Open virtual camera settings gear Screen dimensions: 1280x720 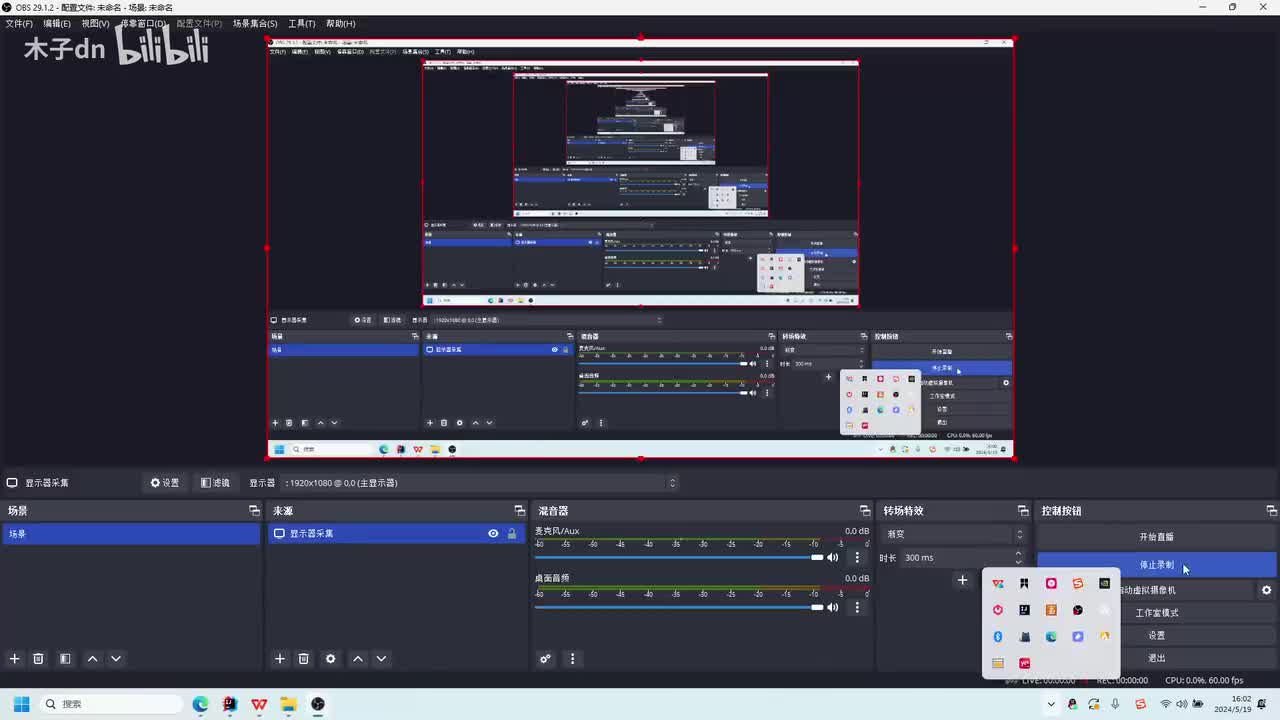click(x=1266, y=590)
